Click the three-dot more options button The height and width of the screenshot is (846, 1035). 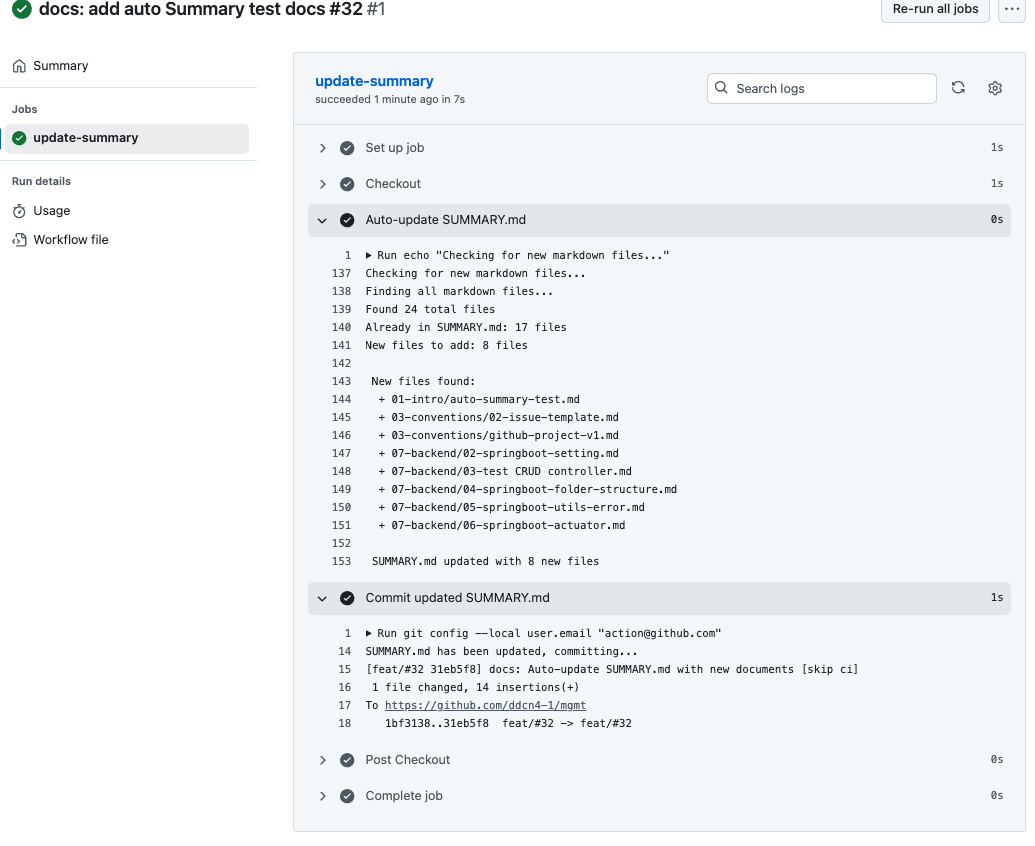1012,9
